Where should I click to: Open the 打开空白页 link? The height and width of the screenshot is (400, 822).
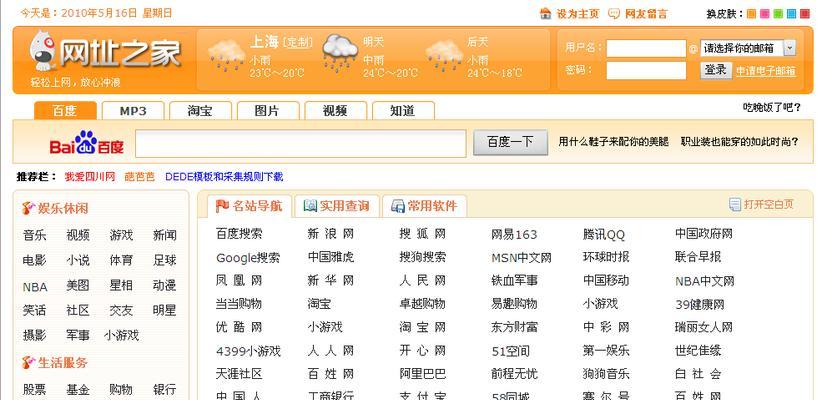point(769,204)
